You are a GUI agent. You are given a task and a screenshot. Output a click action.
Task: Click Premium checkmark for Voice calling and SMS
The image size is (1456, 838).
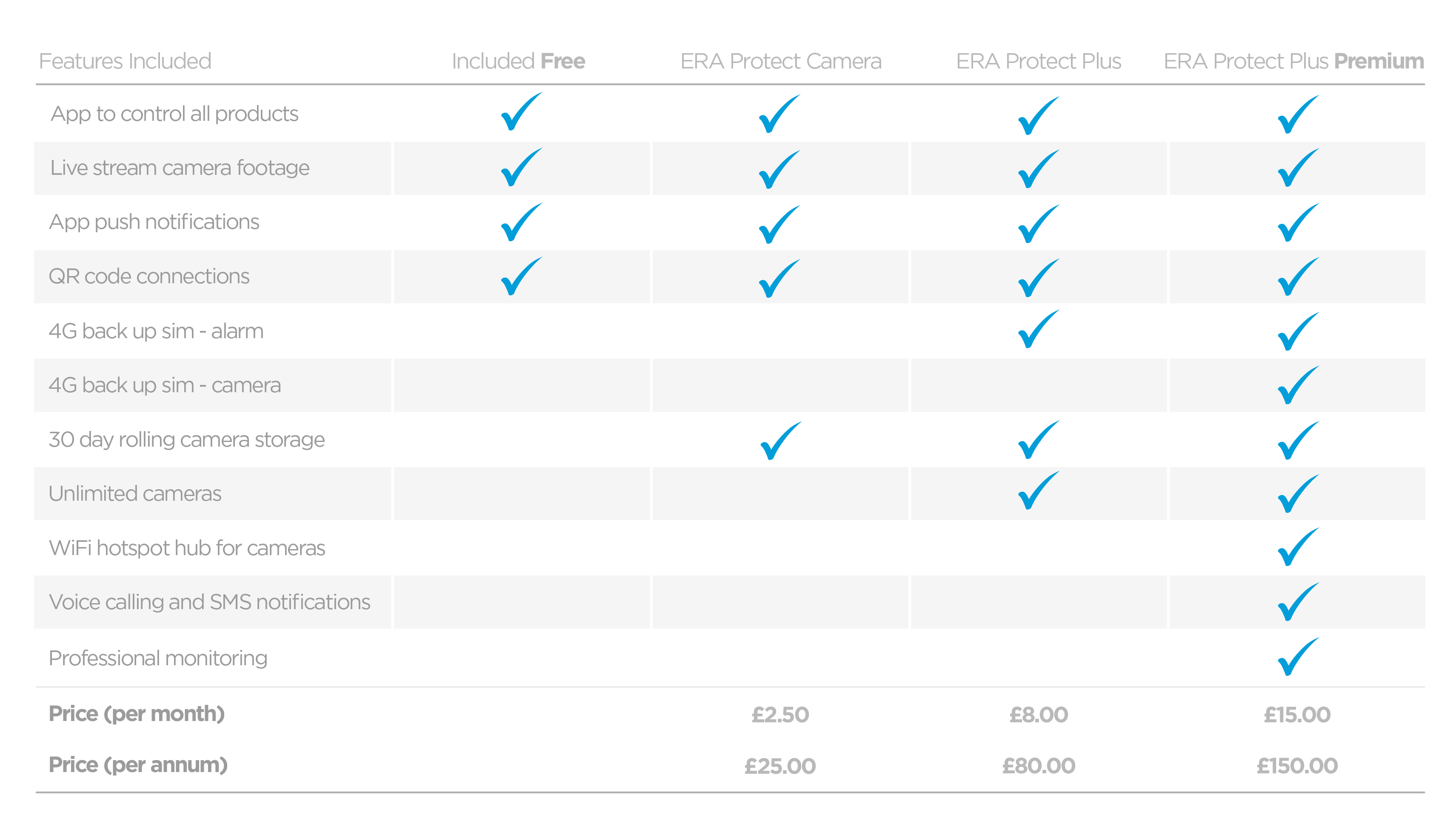click(x=1297, y=602)
